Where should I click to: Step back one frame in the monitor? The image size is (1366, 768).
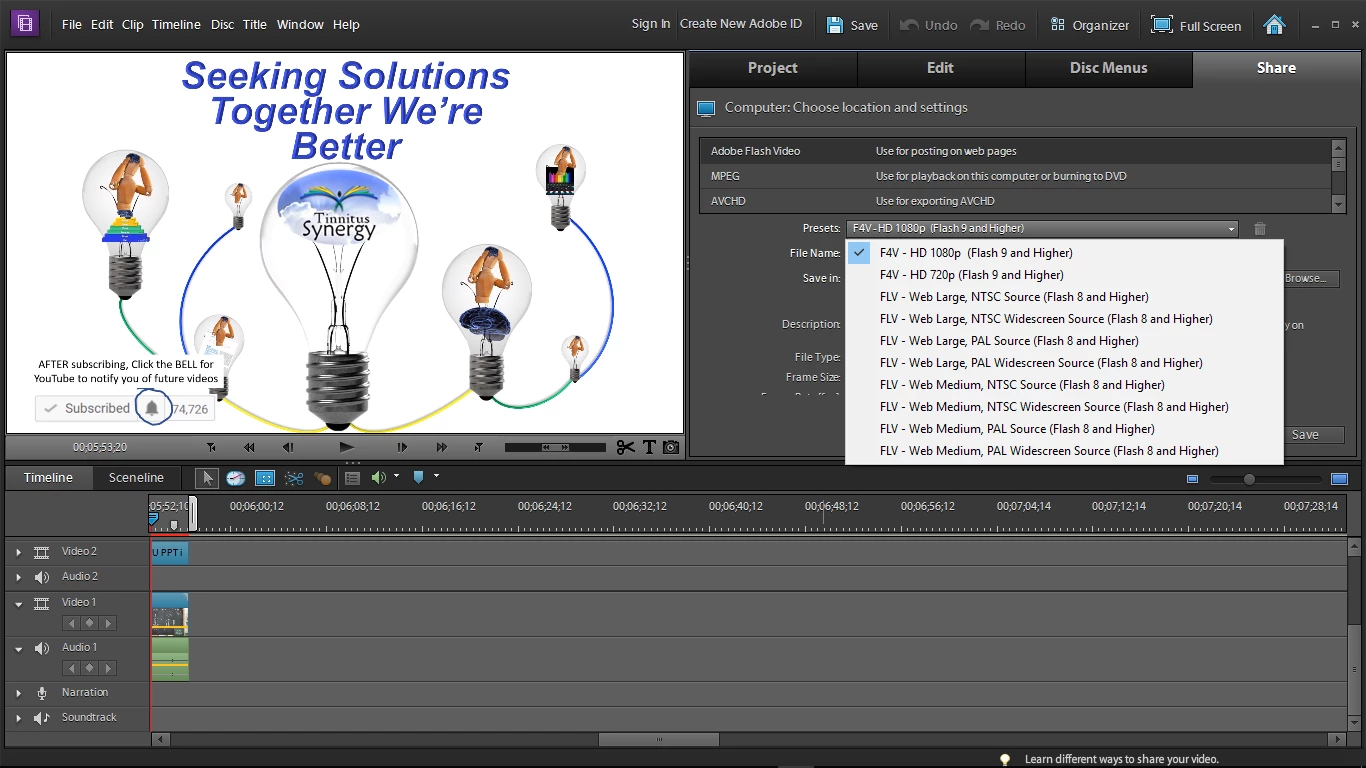[288, 447]
